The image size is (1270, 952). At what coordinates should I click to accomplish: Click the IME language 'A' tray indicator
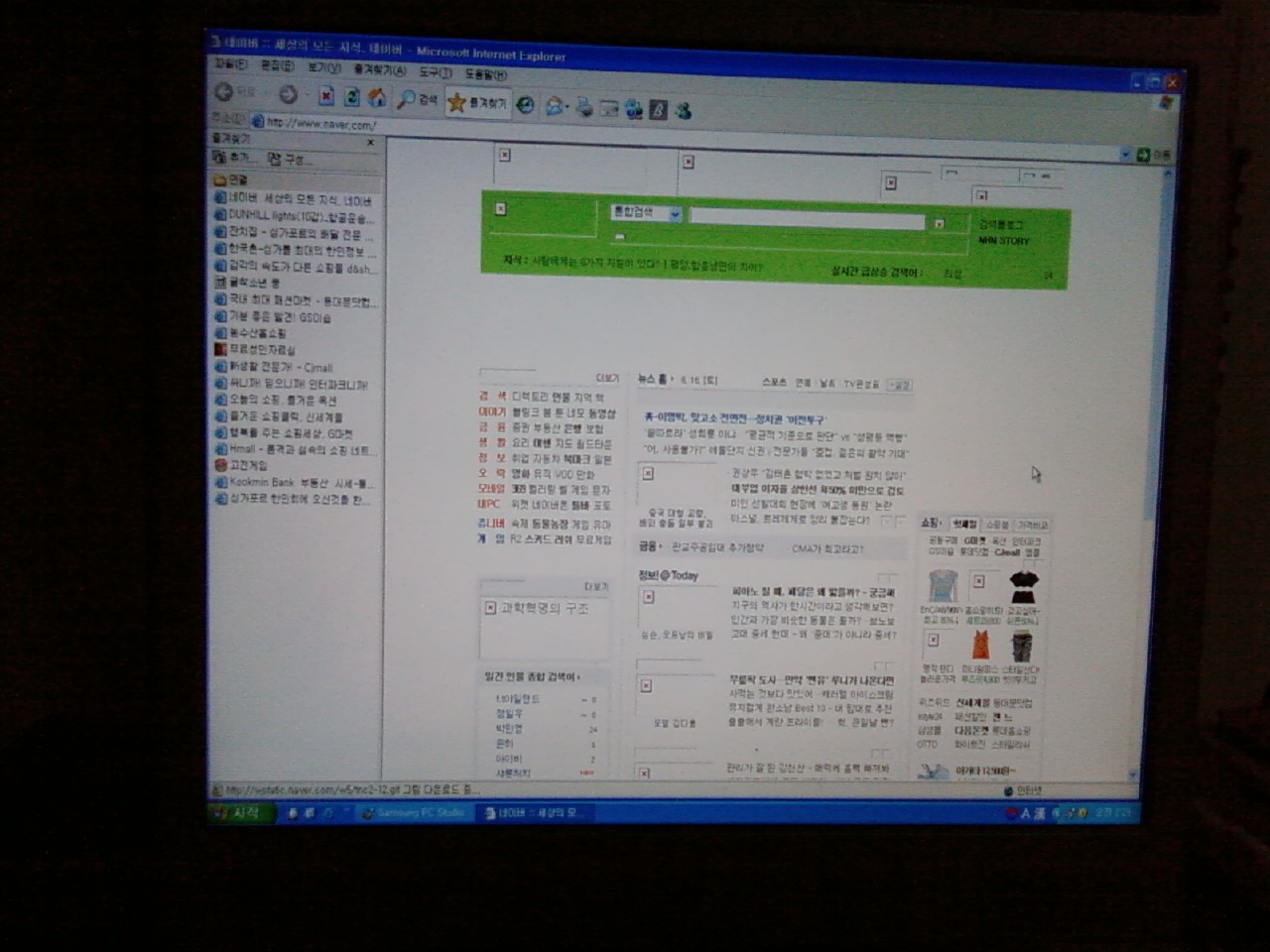(x=1026, y=813)
